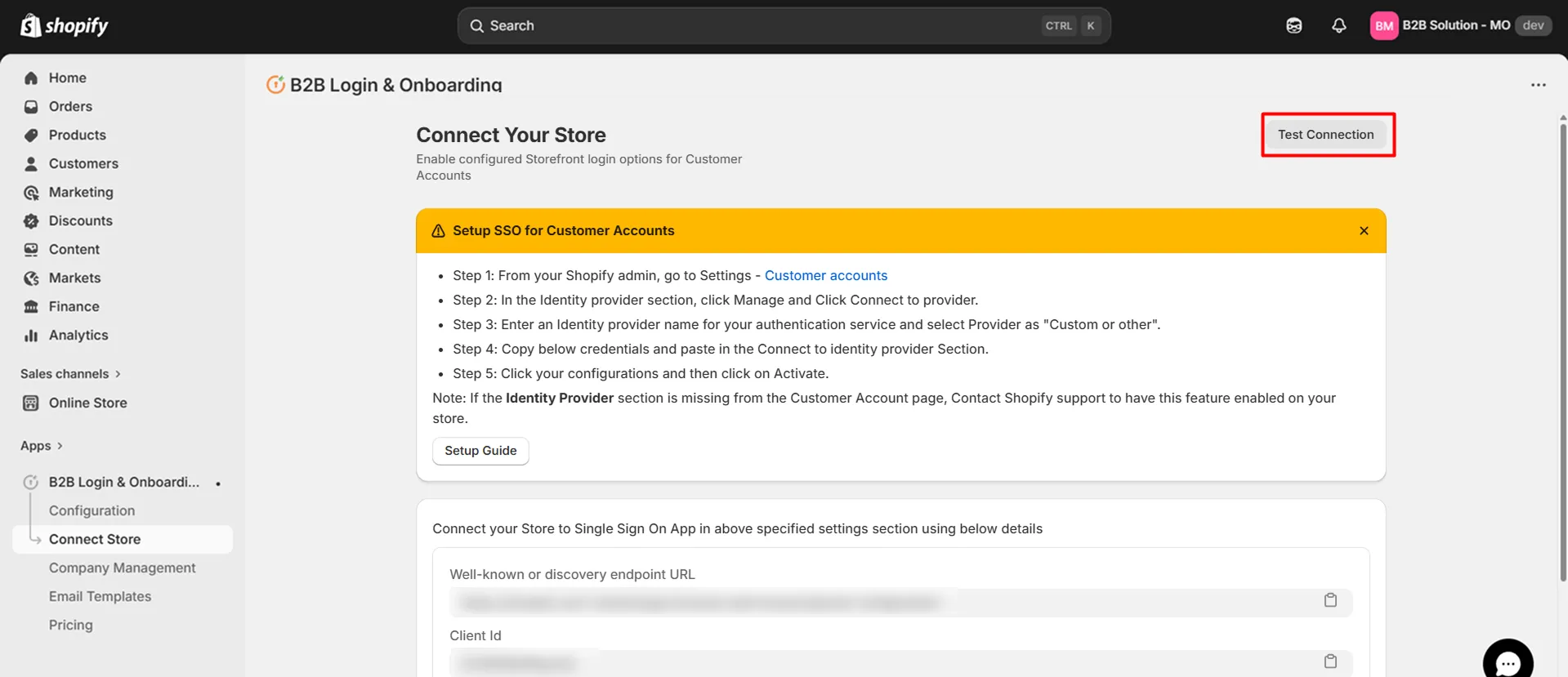Image resolution: width=1568 pixels, height=677 pixels.
Task: Go to Orders in sidebar
Action: coord(70,107)
